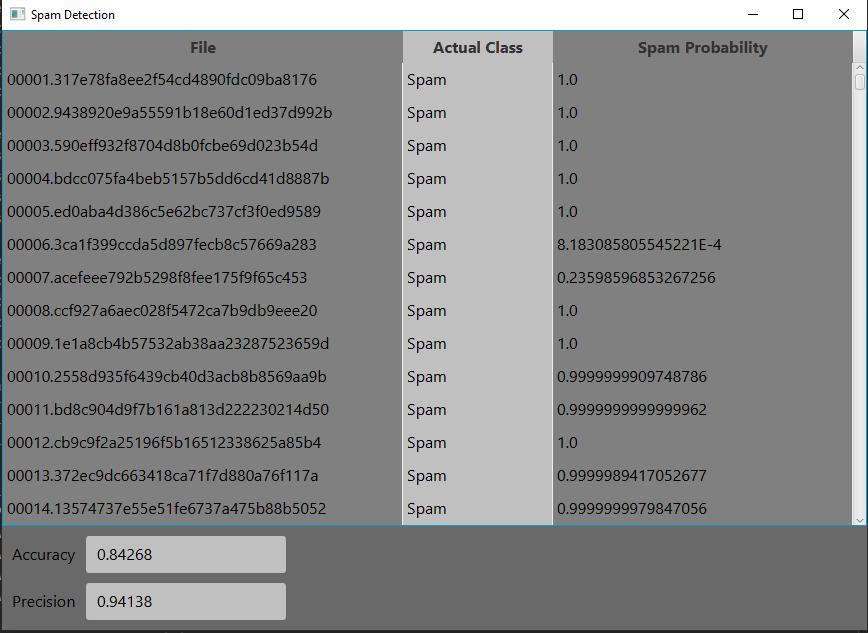Close the Spam Detection window
This screenshot has width=868, height=633.
[x=844, y=14]
